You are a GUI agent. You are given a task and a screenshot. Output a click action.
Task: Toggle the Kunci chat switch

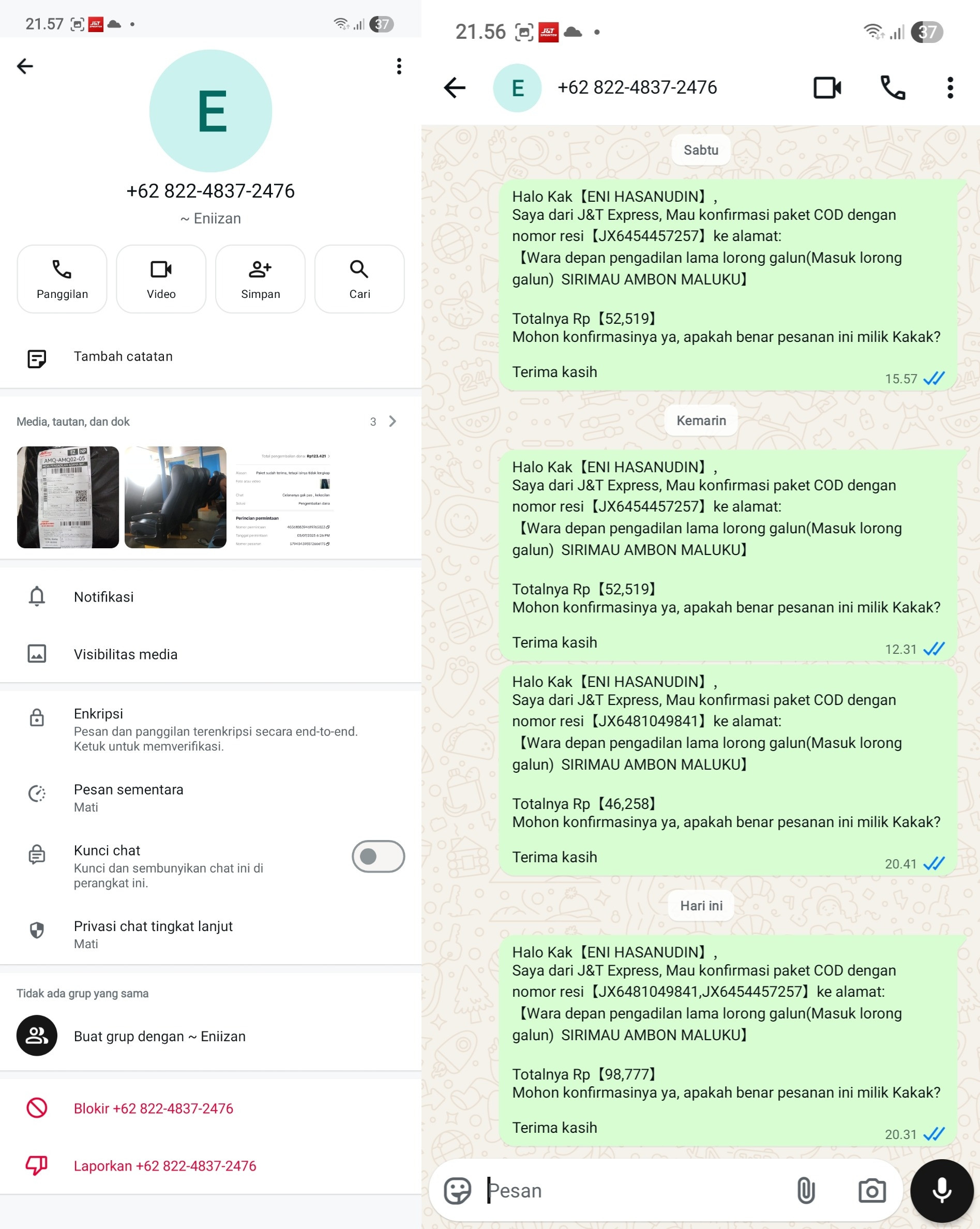[379, 856]
